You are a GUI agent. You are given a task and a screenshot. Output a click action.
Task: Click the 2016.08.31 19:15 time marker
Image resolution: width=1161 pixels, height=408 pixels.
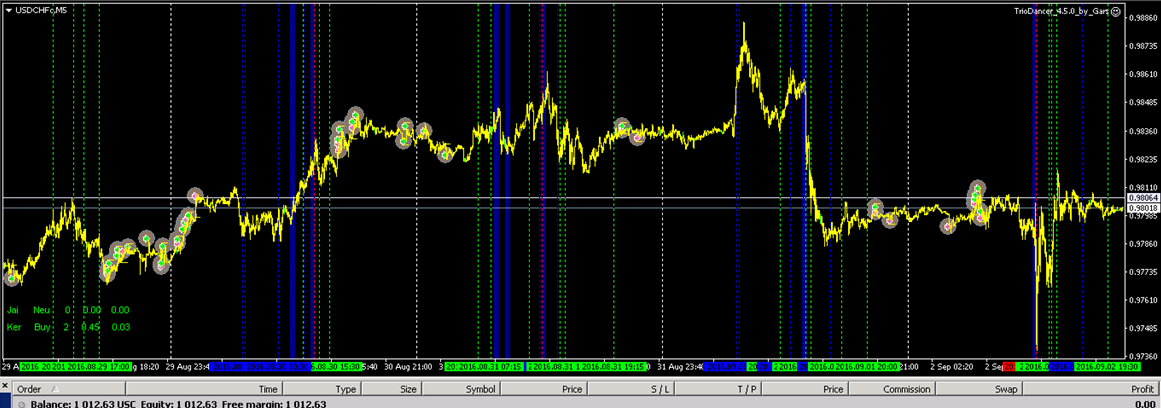[612, 367]
